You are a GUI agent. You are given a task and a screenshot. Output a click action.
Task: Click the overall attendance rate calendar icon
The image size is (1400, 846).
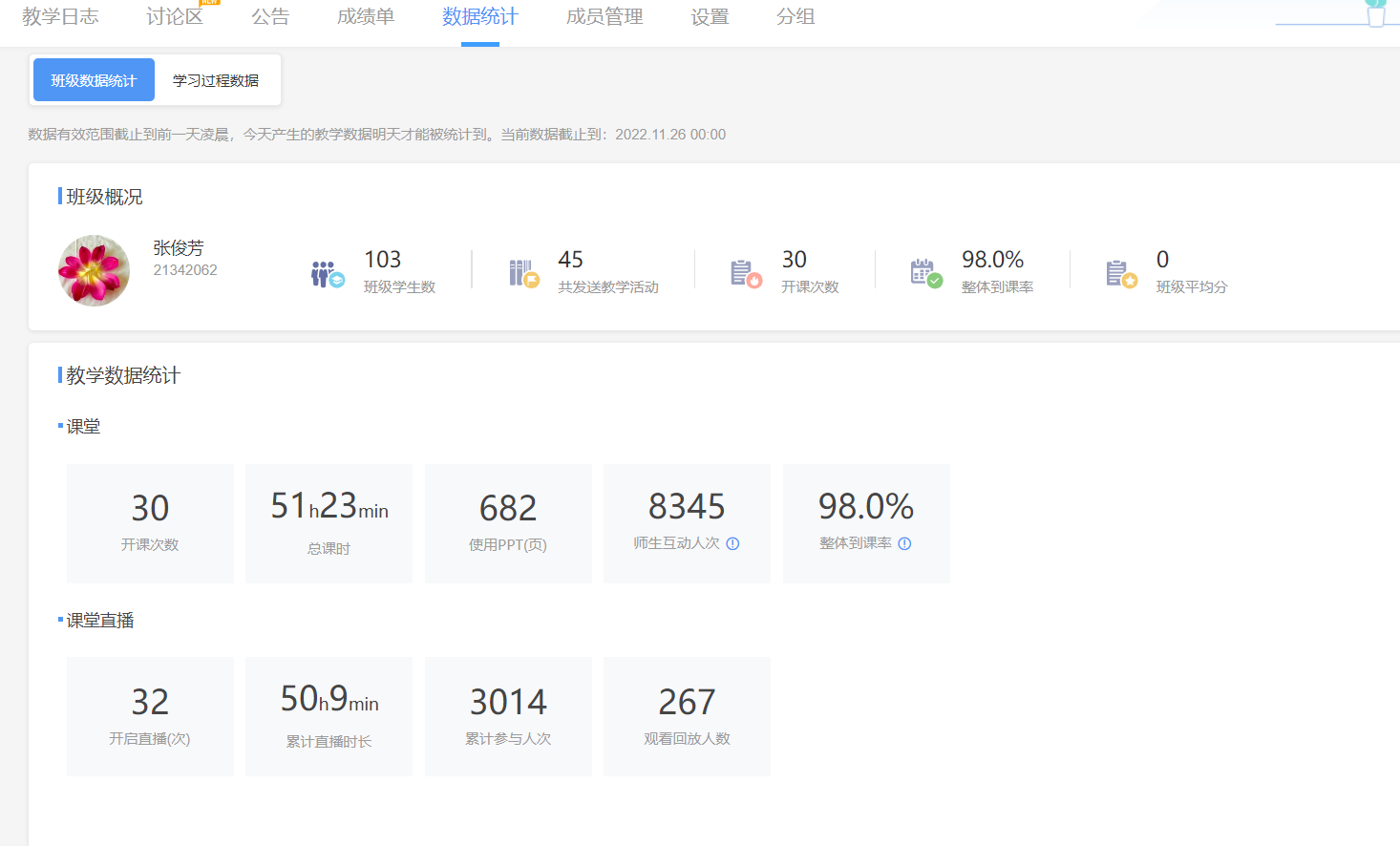click(x=925, y=273)
